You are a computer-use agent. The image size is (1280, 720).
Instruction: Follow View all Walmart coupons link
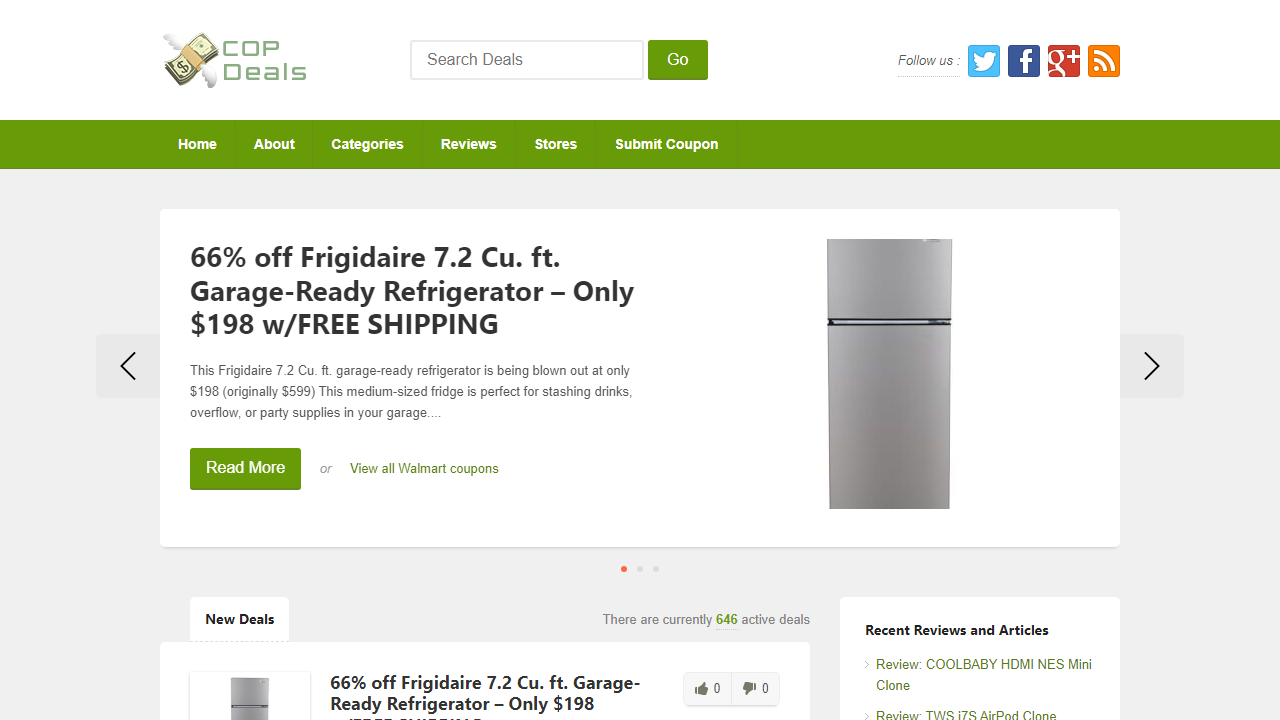[x=424, y=468]
